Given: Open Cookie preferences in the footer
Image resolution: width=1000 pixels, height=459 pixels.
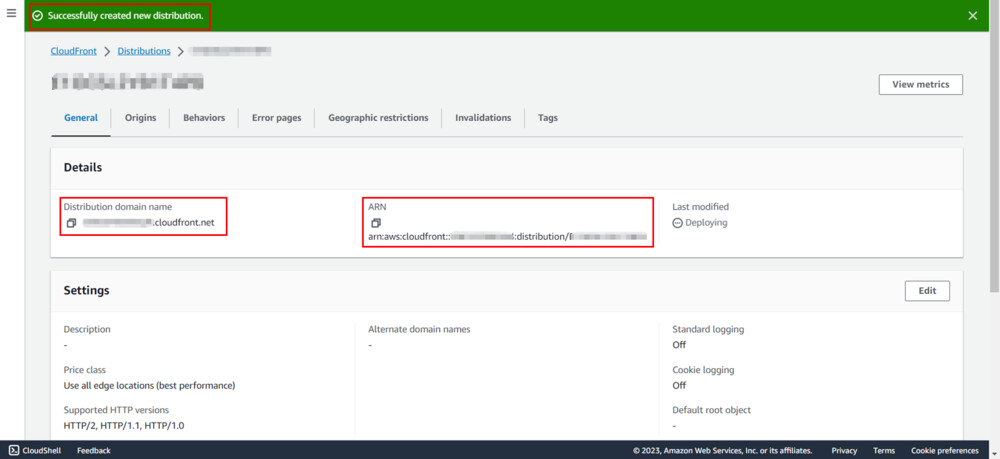Looking at the screenshot, I should [x=945, y=451].
